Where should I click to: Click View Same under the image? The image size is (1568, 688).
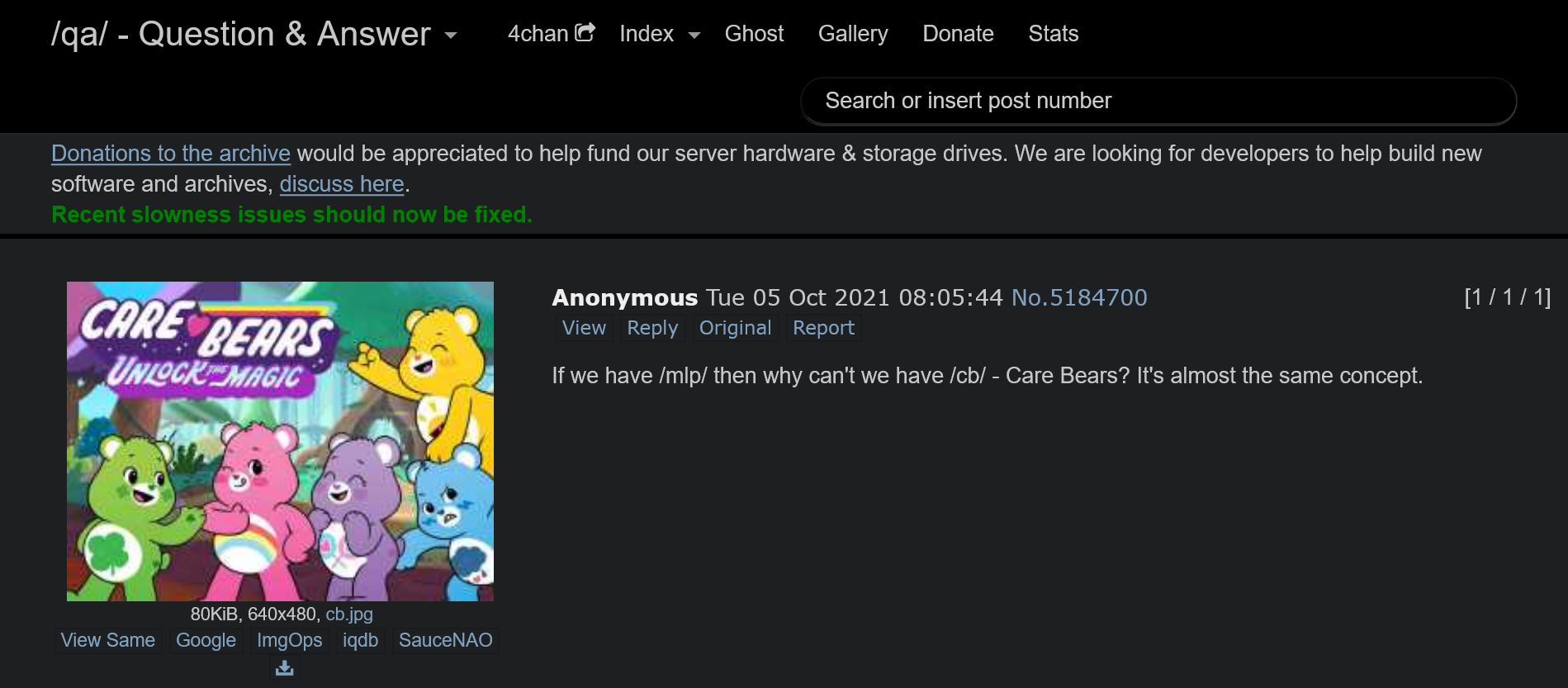(108, 640)
